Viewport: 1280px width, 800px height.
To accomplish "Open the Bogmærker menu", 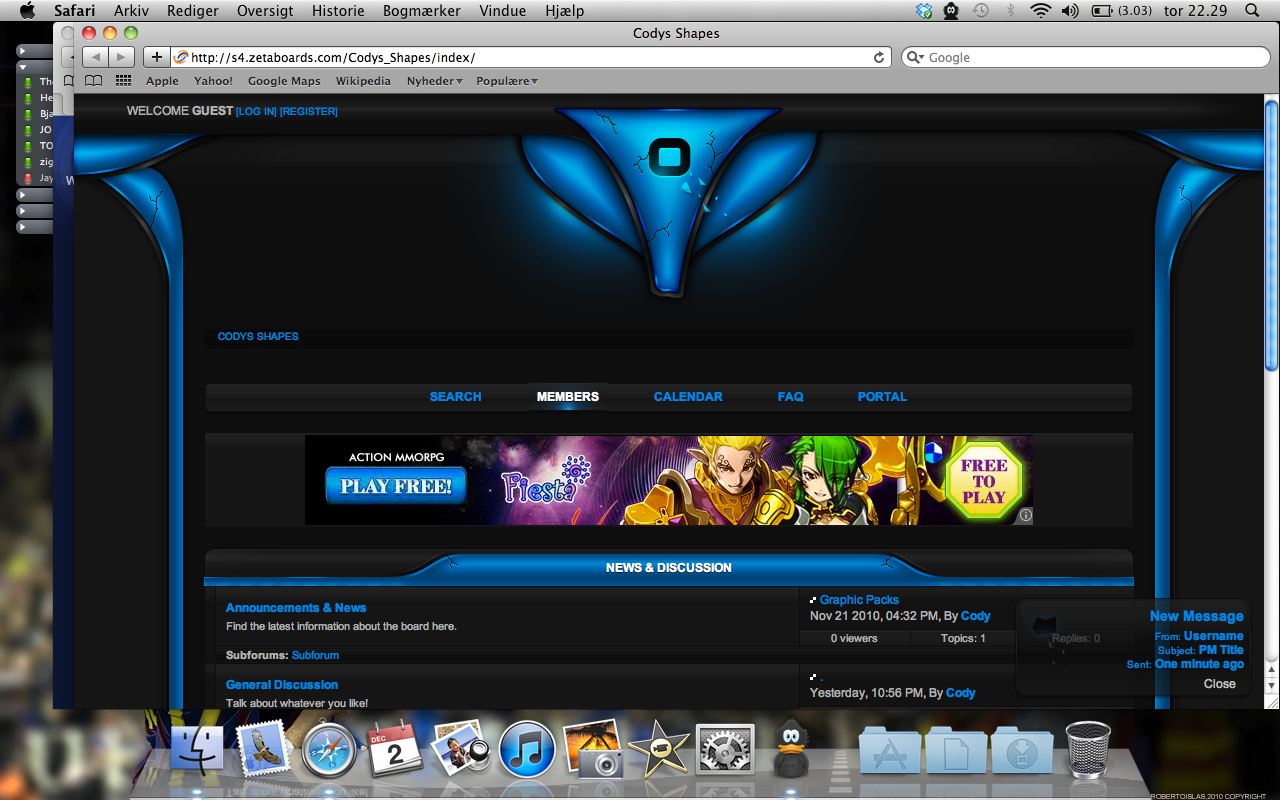I will point(421,11).
